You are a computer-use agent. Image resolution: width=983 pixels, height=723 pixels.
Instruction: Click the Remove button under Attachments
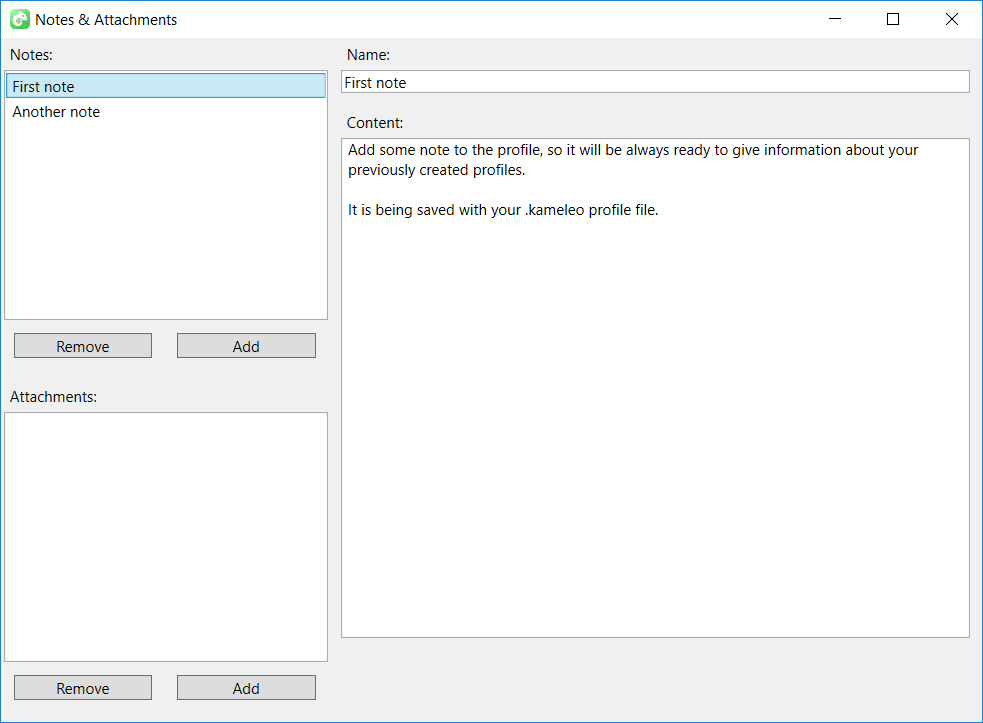click(83, 688)
